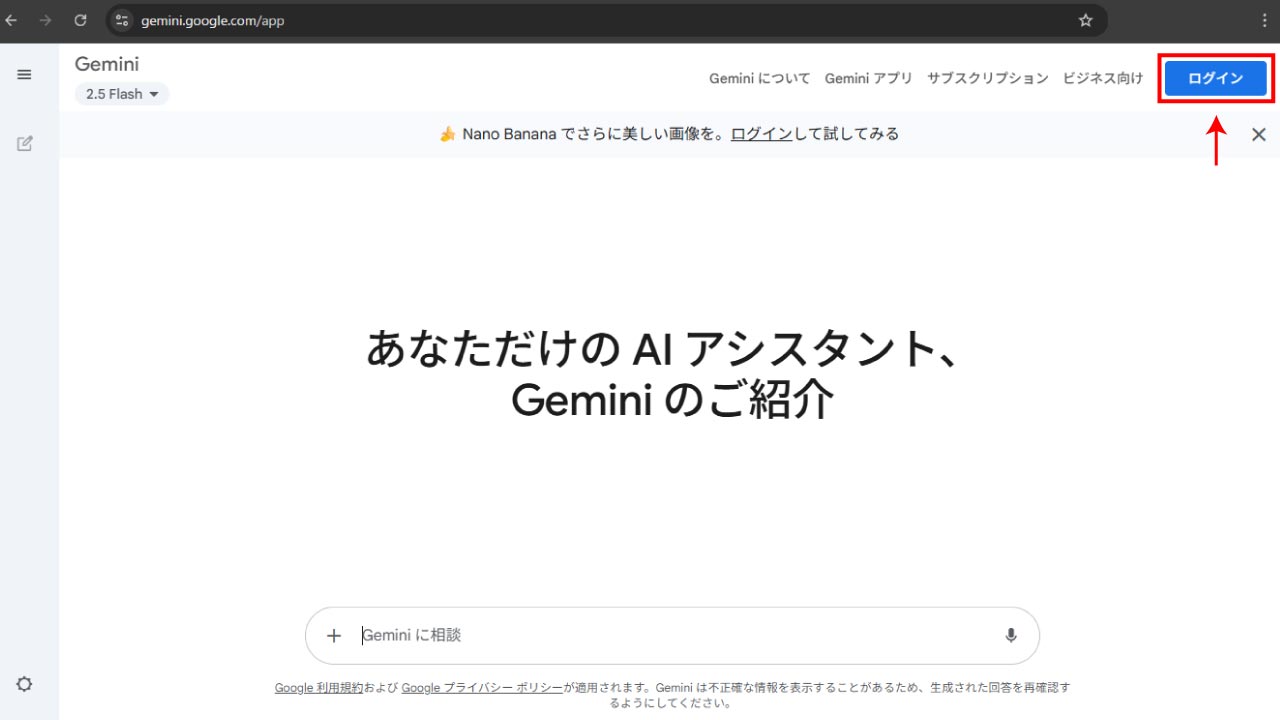Open Google 利用規約 link
The height and width of the screenshot is (720, 1280).
[x=319, y=688]
